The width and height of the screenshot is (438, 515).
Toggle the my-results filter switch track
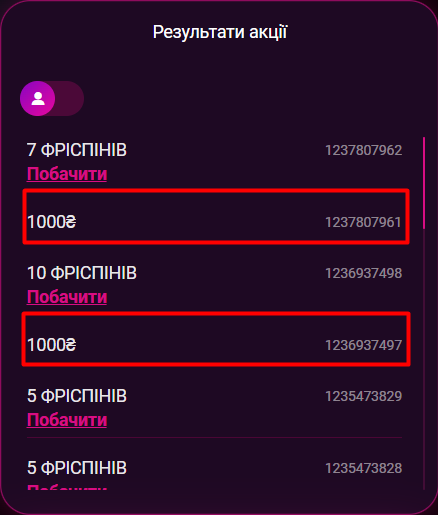(x=52, y=99)
